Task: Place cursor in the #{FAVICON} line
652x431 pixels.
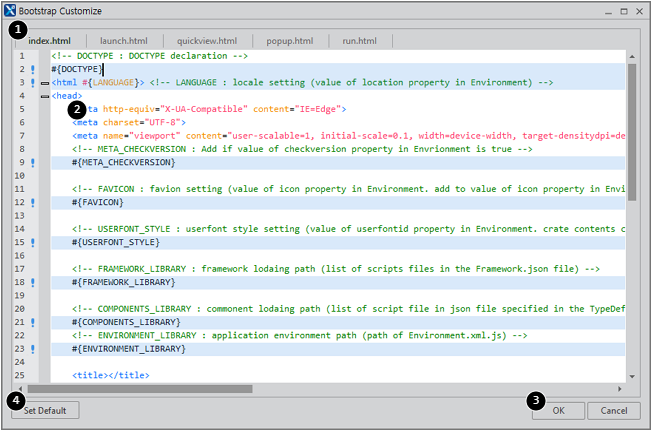Action: 98,202
